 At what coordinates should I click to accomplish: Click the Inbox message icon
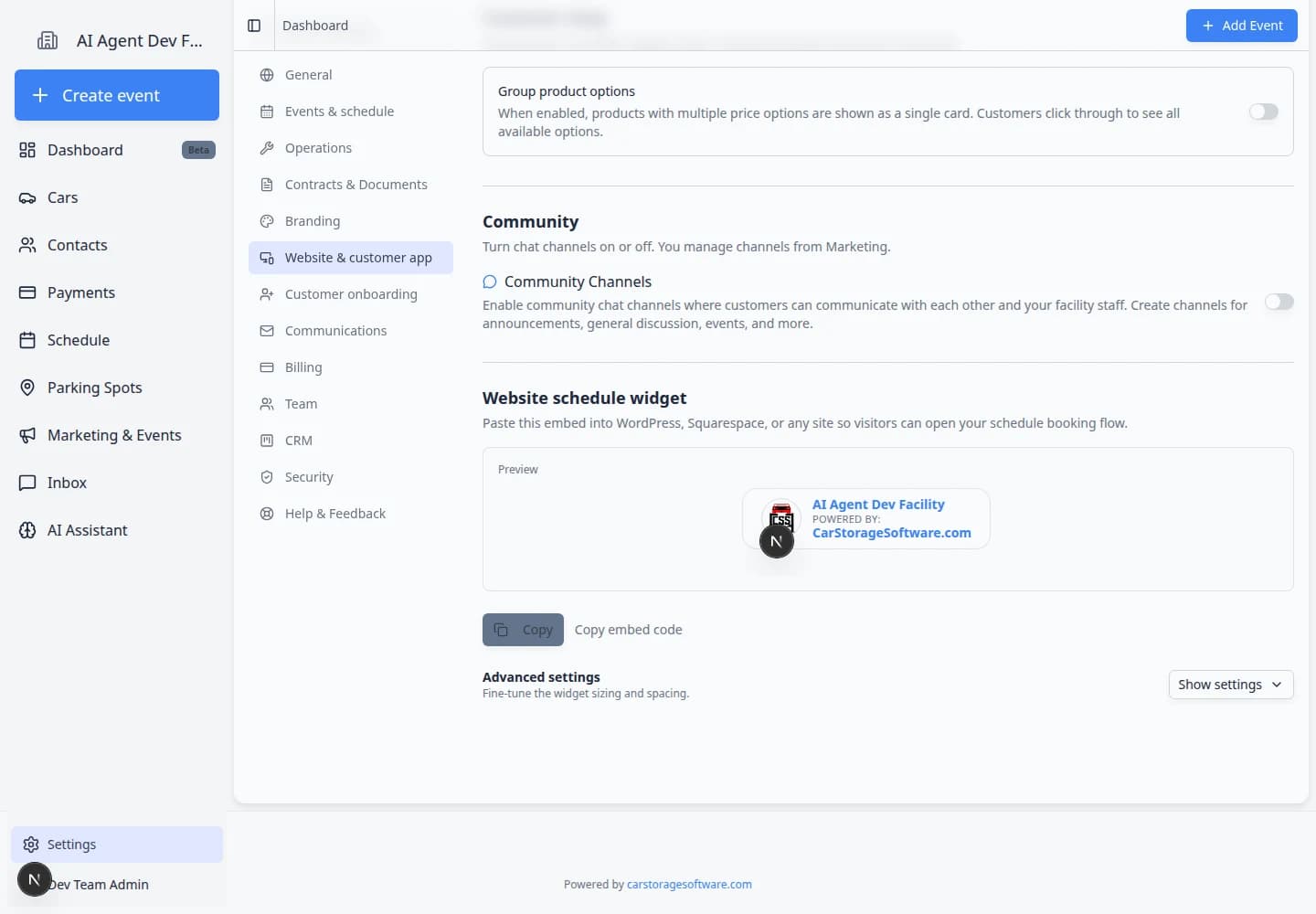click(x=27, y=483)
